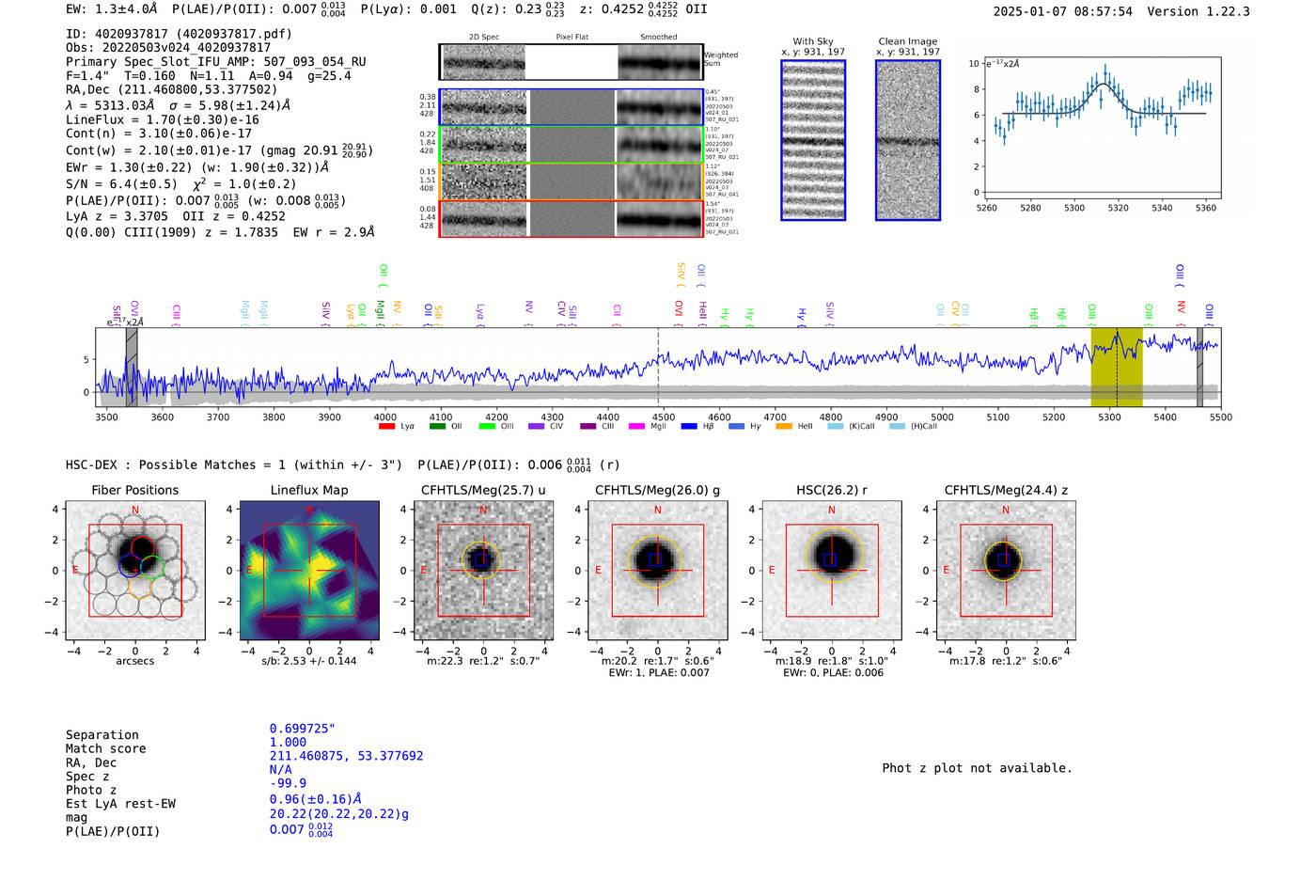Click the 'EWr: 0, PLAE: 0.006' caption

(x=831, y=673)
